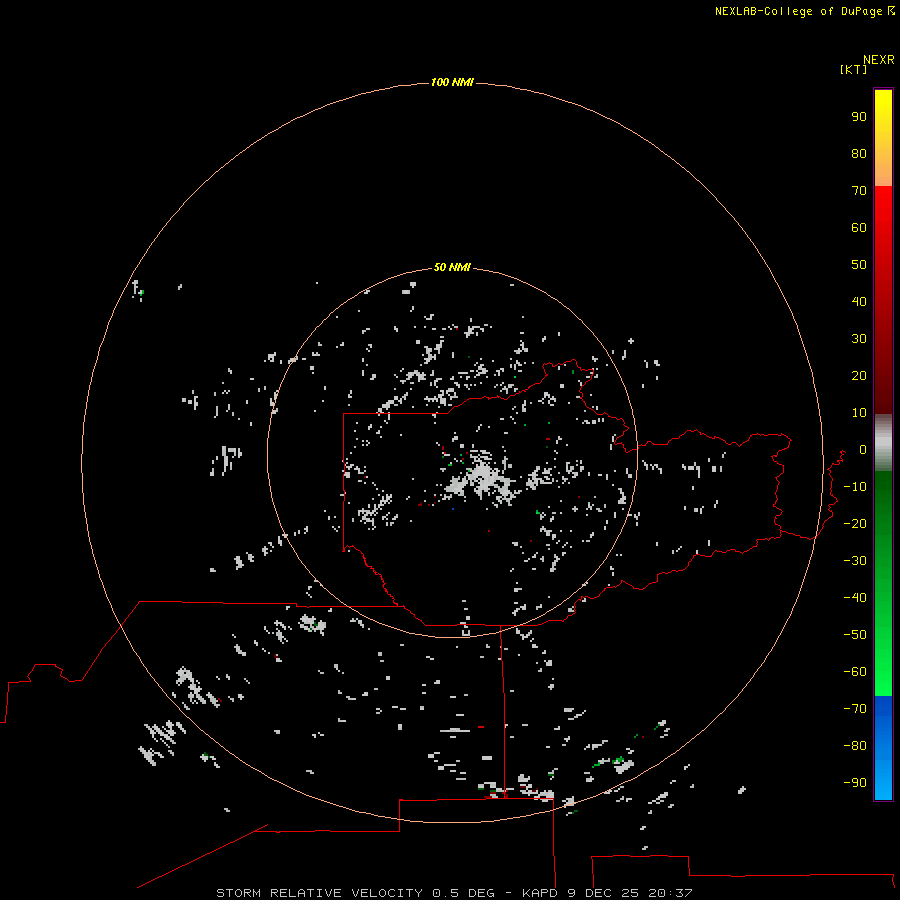The width and height of the screenshot is (900, 900).
Task: Click blue bottom segment of color bar
Action: click(883, 748)
